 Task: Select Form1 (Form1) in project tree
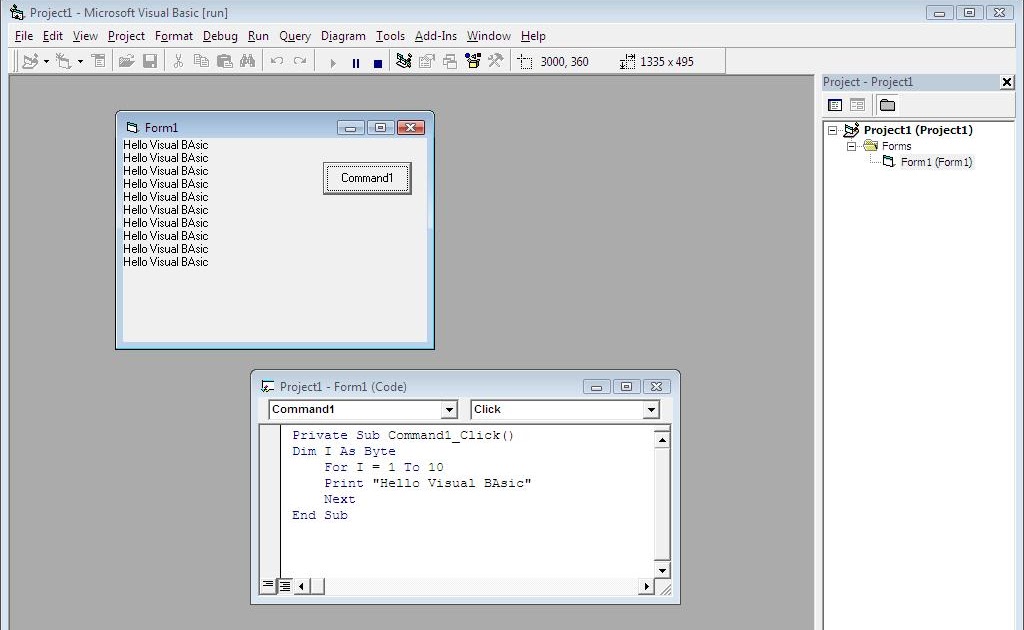coord(936,162)
